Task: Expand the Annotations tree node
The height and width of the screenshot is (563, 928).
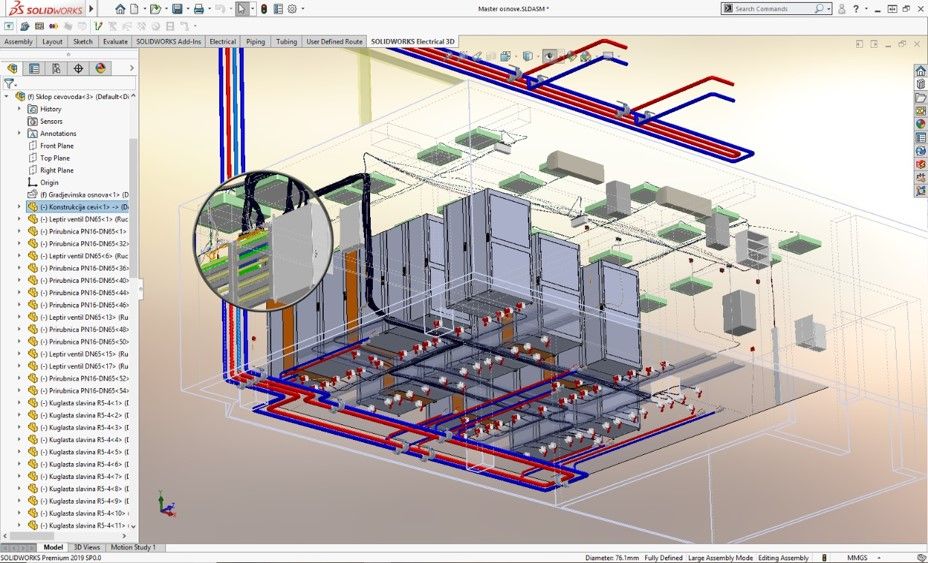Action: 19,133
